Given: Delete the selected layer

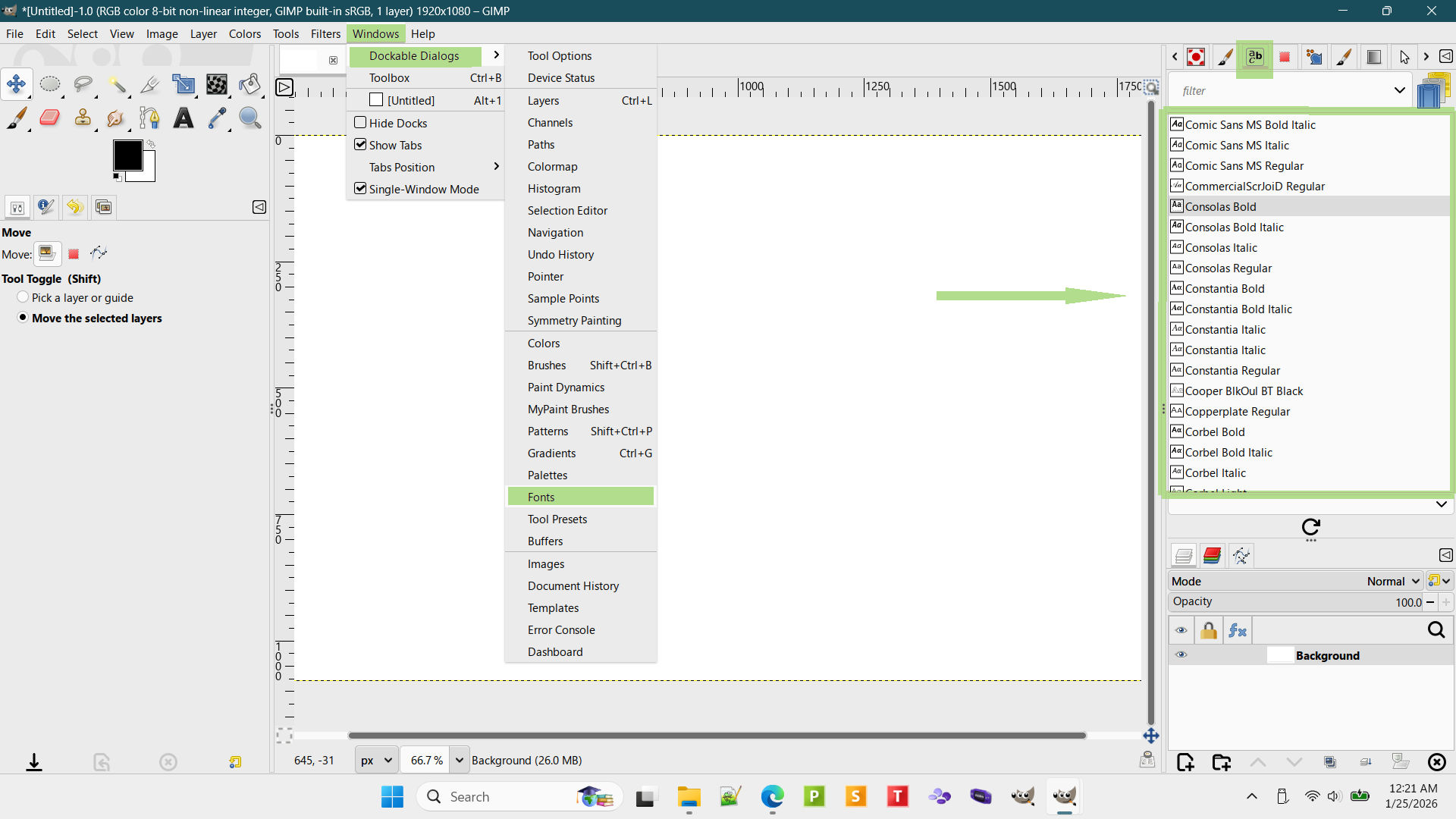Looking at the screenshot, I should pos(1436,762).
